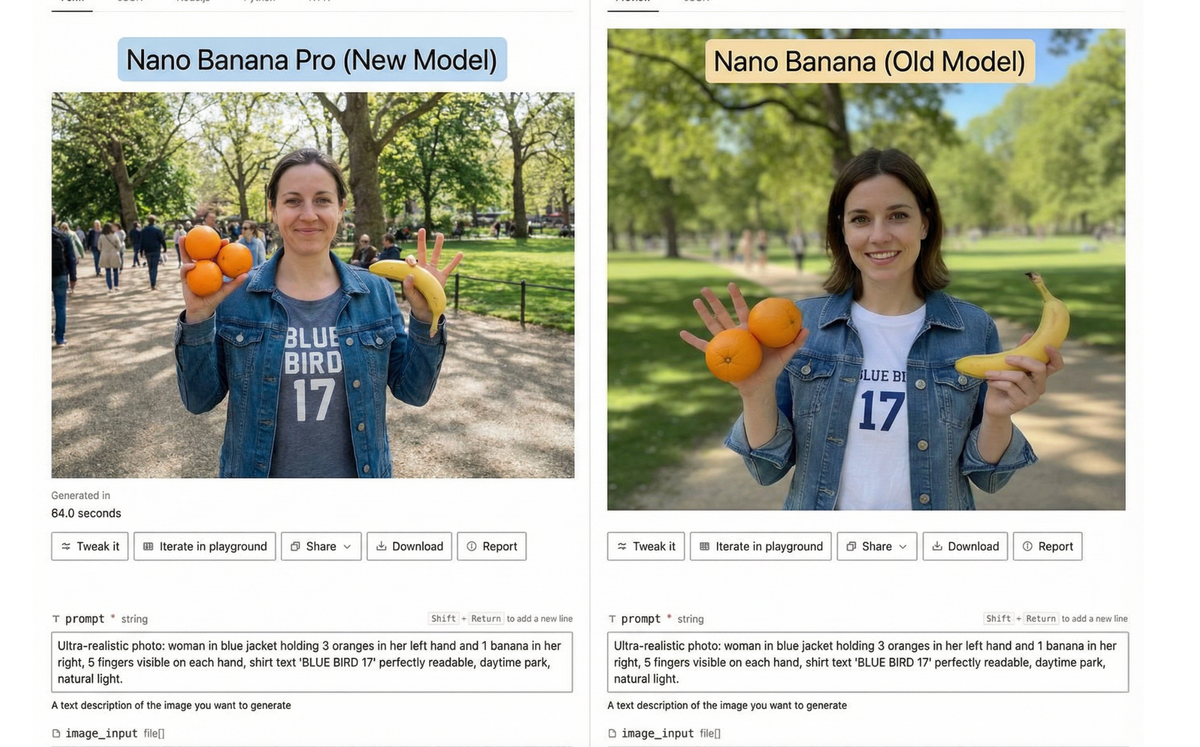
Task: Download the Nano Banana Pro image
Action: (410, 546)
